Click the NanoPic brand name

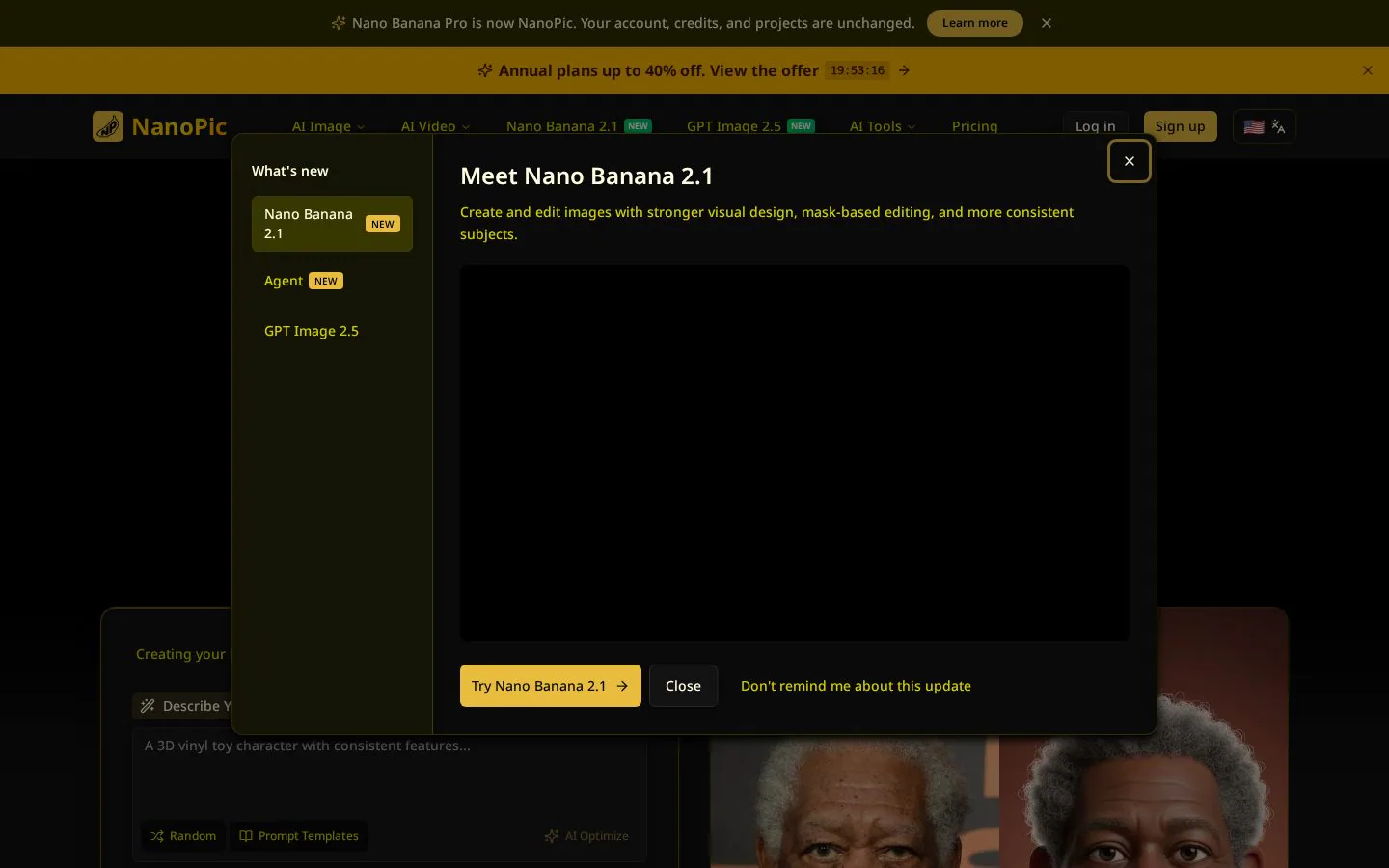click(x=179, y=126)
